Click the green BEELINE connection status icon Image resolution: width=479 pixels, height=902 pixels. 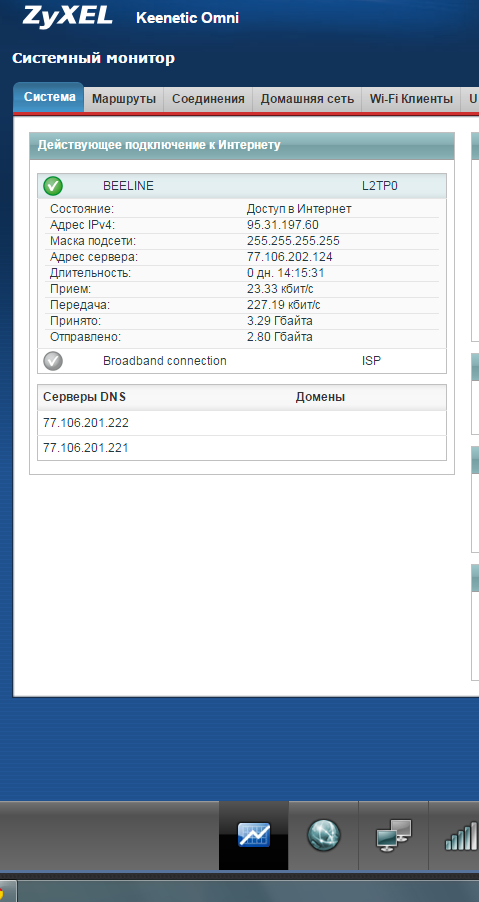pyautogui.click(x=53, y=186)
